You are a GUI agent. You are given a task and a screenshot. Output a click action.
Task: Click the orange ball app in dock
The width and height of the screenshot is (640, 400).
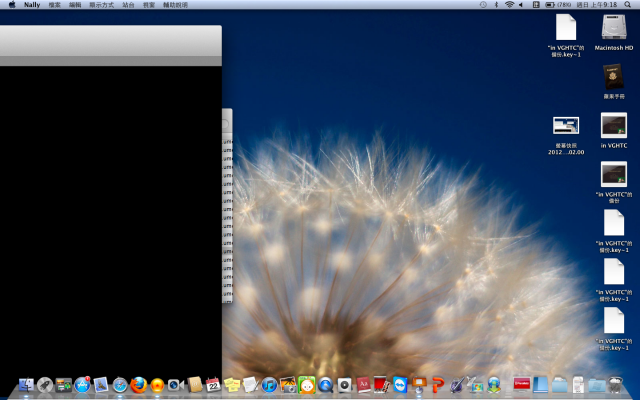pyautogui.click(x=157, y=385)
